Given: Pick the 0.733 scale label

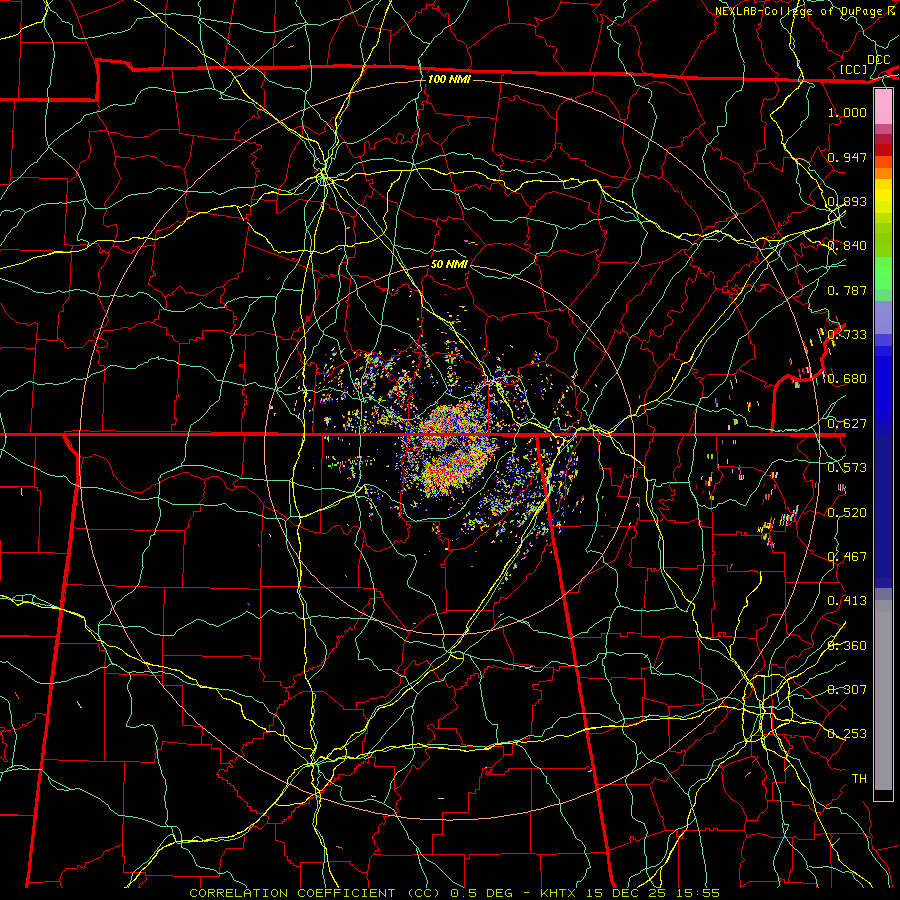Looking at the screenshot, I should pyautogui.click(x=847, y=335).
